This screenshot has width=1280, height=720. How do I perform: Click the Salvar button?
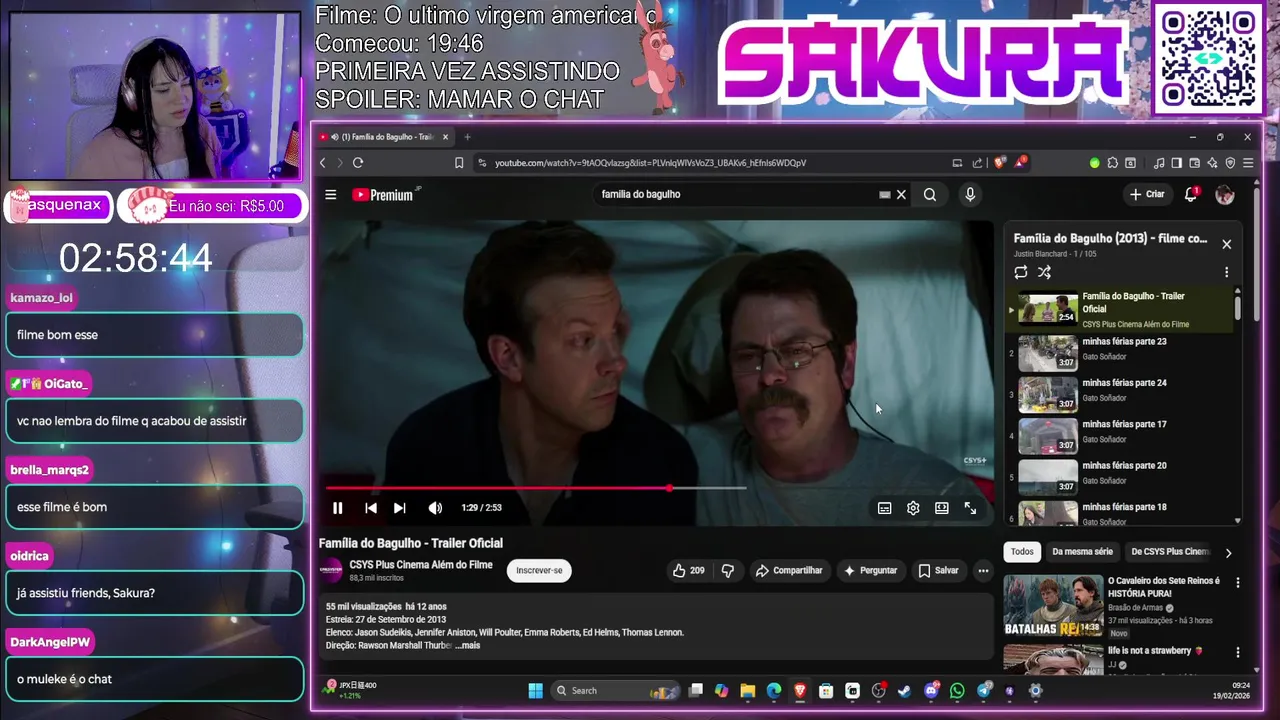point(939,570)
